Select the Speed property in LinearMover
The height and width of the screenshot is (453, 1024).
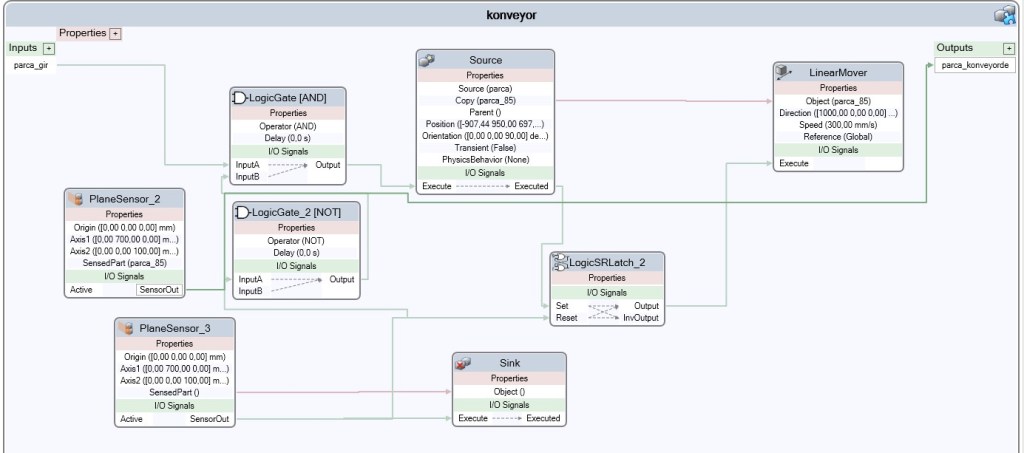[x=838, y=125]
